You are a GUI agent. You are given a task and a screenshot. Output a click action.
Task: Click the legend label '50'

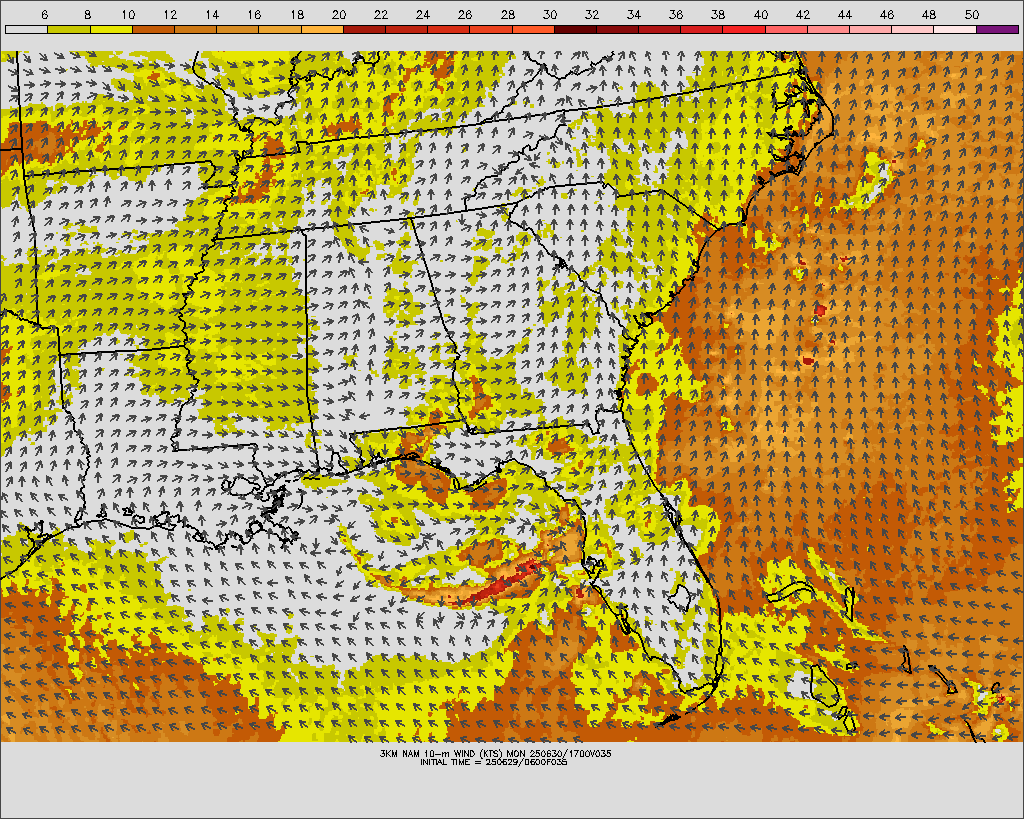(971, 14)
